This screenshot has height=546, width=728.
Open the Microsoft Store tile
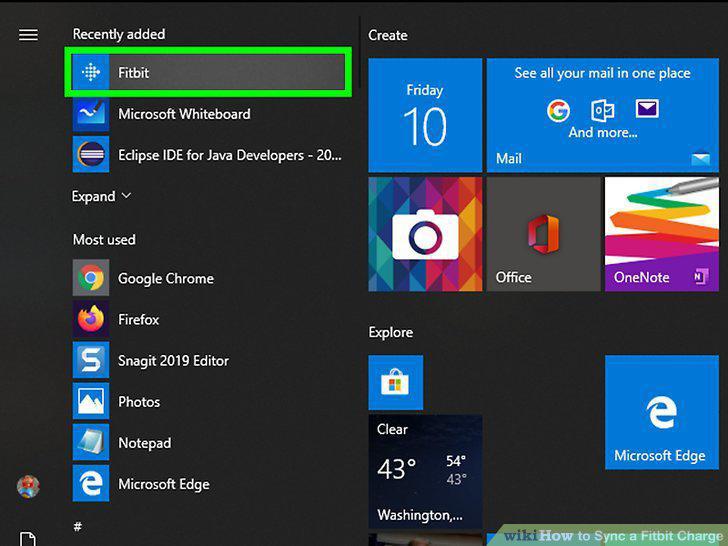point(396,383)
